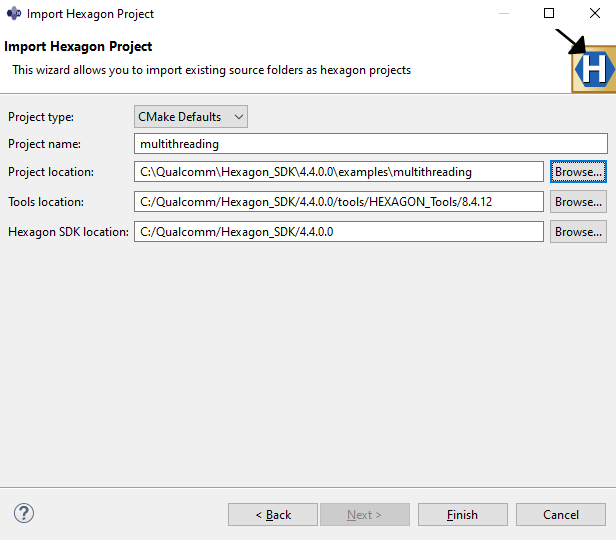Open the help question mark icon
Viewport: 616px width, 540px height.
point(24,513)
